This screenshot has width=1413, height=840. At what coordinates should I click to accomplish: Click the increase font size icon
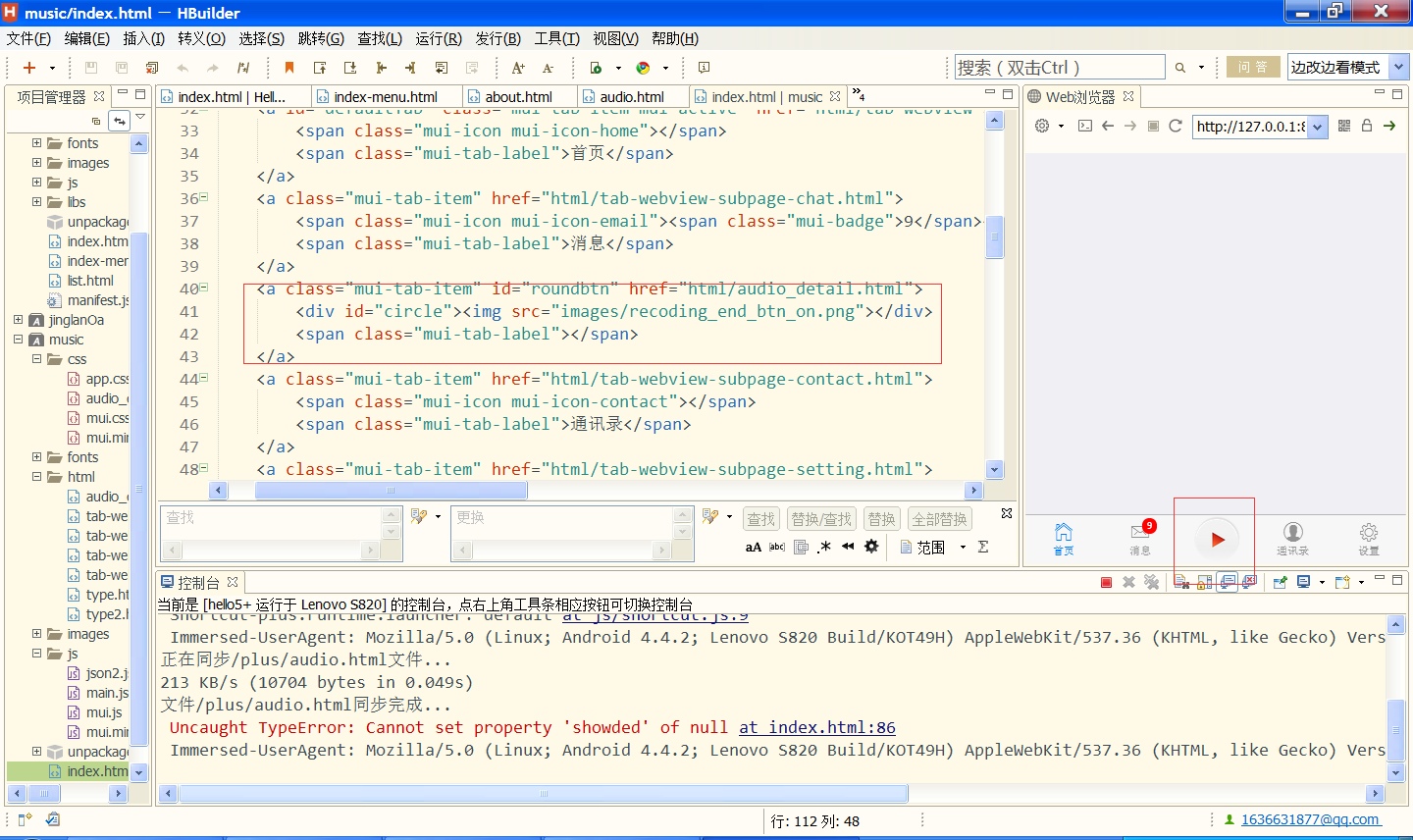[518, 68]
